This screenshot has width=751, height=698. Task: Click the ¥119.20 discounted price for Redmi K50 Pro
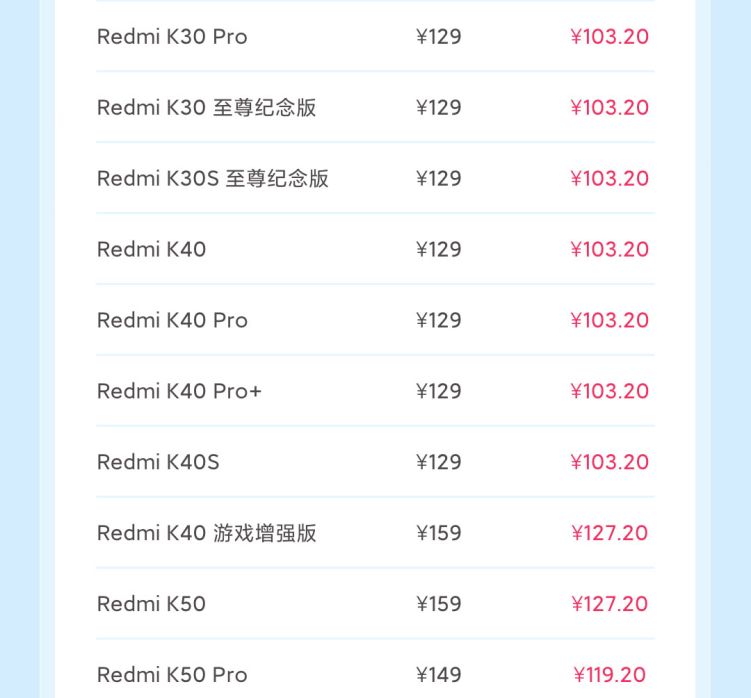pyautogui.click(x=609, y=676)
